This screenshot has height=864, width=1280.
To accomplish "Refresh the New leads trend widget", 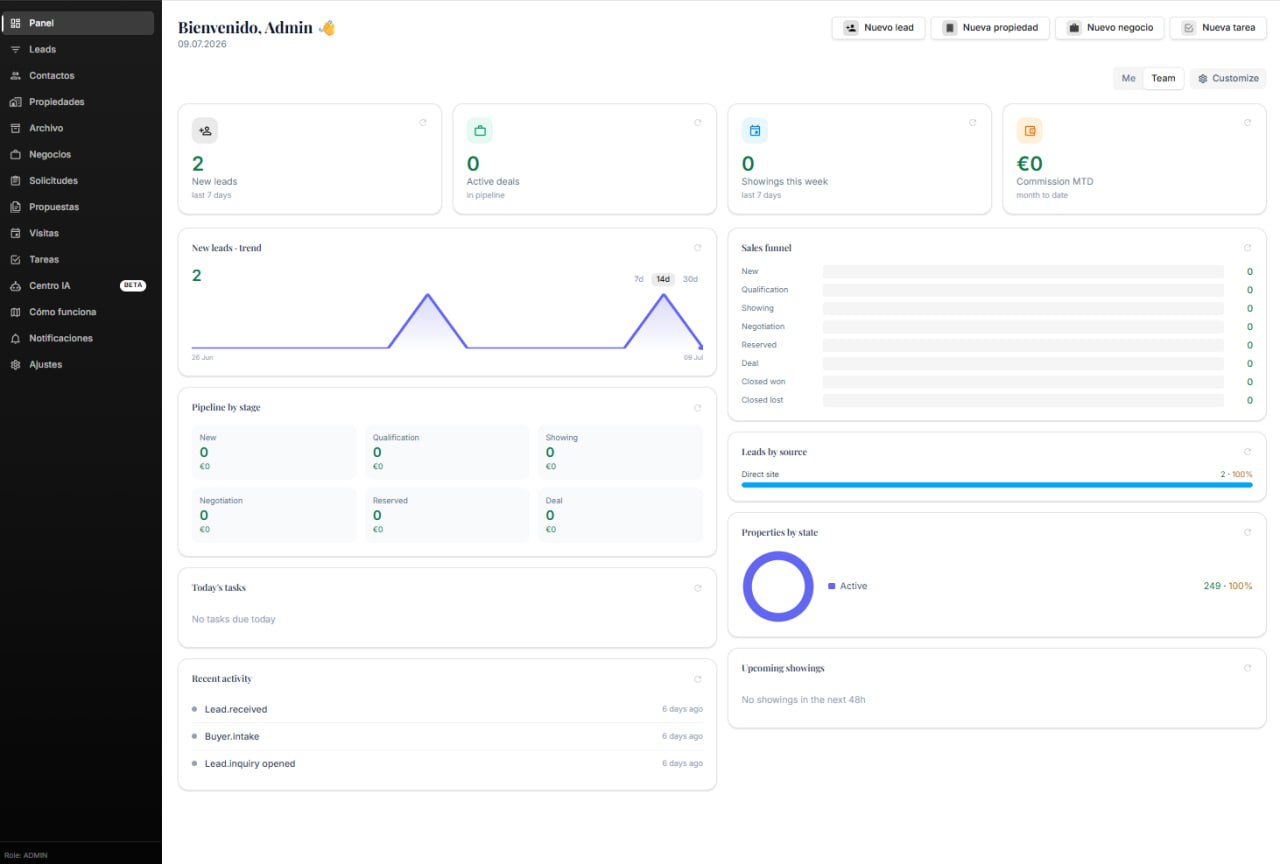I will pos(697,247).
